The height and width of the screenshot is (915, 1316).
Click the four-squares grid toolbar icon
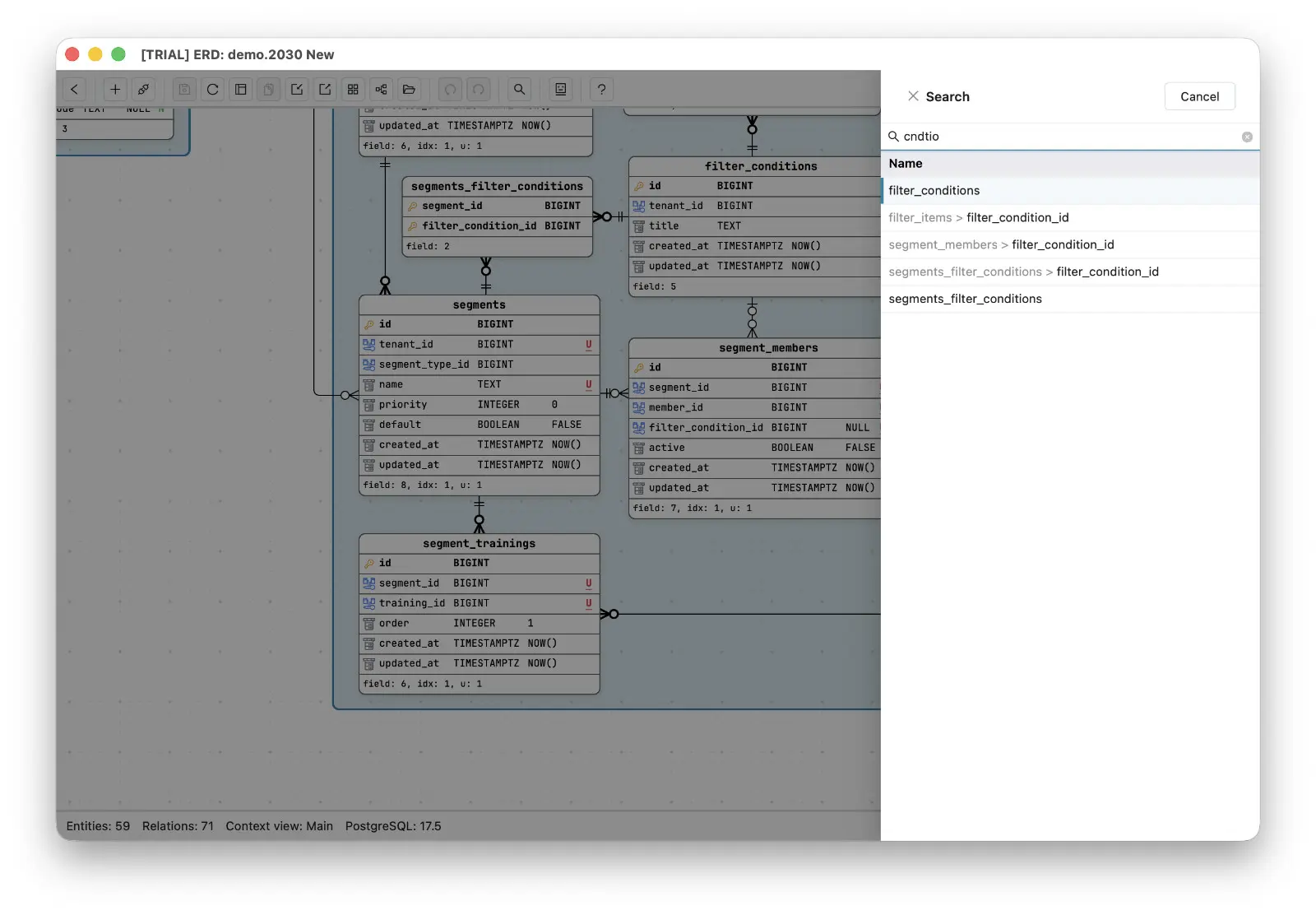coord(353,90)
